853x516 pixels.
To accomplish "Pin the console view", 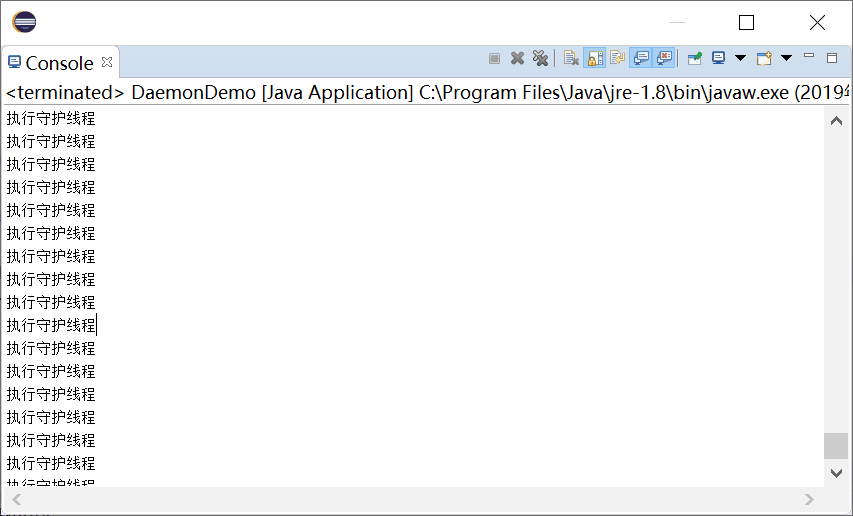I will [695, 58].
